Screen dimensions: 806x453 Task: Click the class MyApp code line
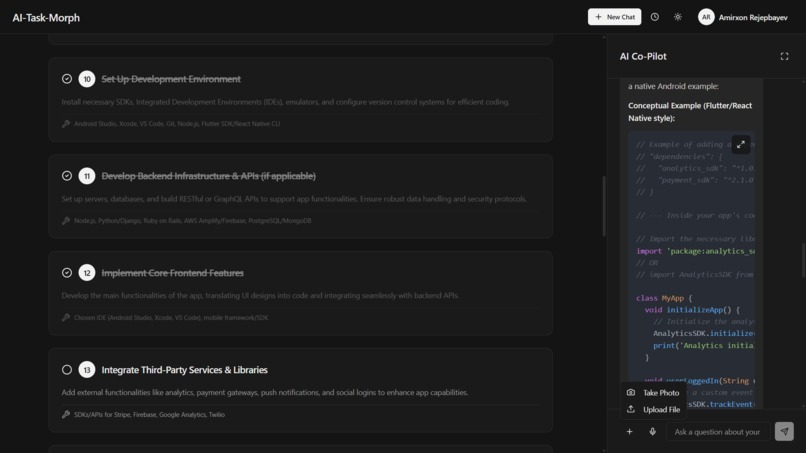pos(664,298)
